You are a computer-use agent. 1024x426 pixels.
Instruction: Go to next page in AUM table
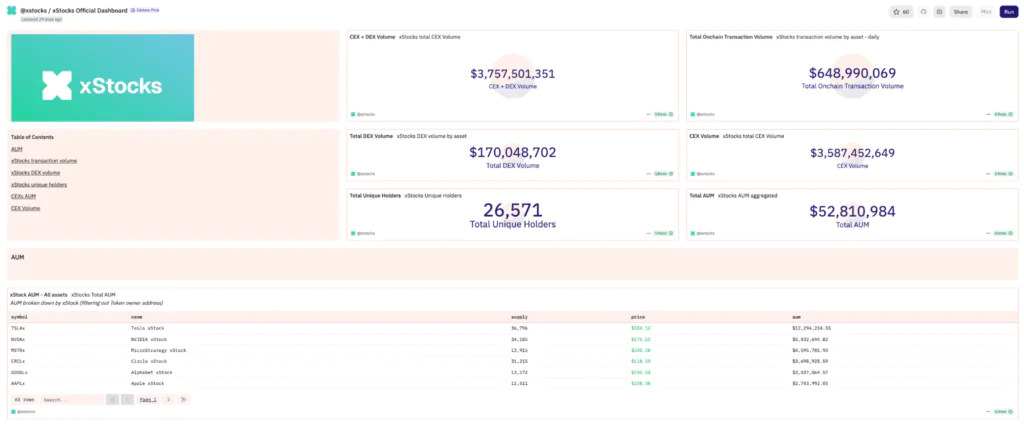coord(168,399)
